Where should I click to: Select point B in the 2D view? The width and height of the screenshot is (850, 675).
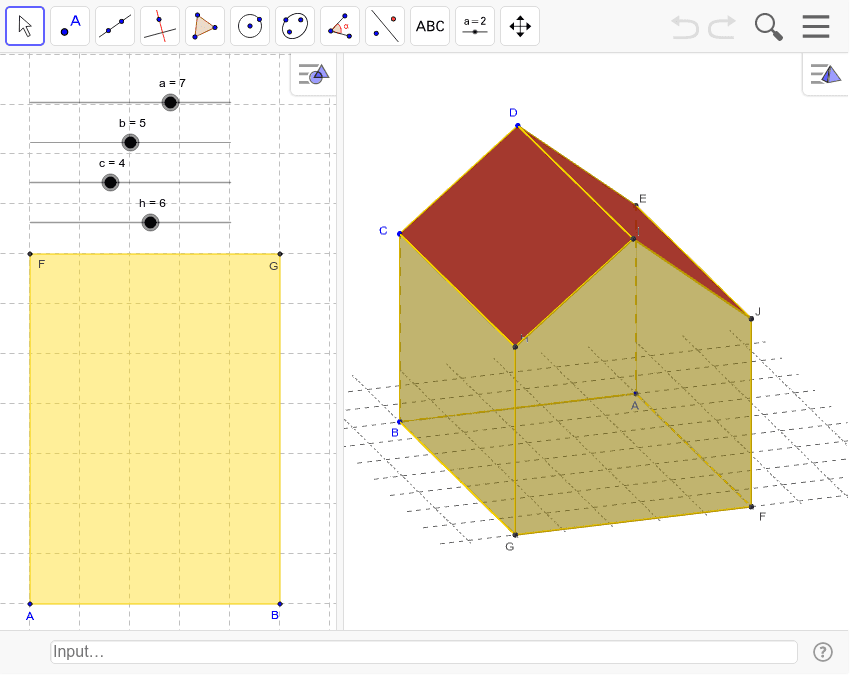(280, 603)
